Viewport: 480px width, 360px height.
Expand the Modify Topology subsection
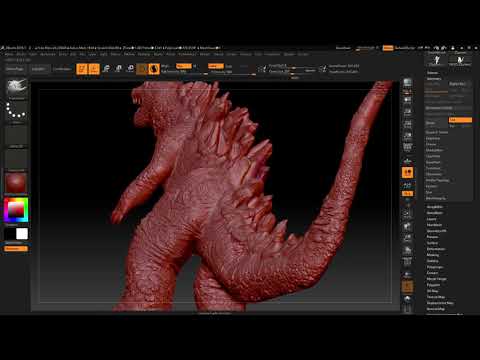pos(438,180)
